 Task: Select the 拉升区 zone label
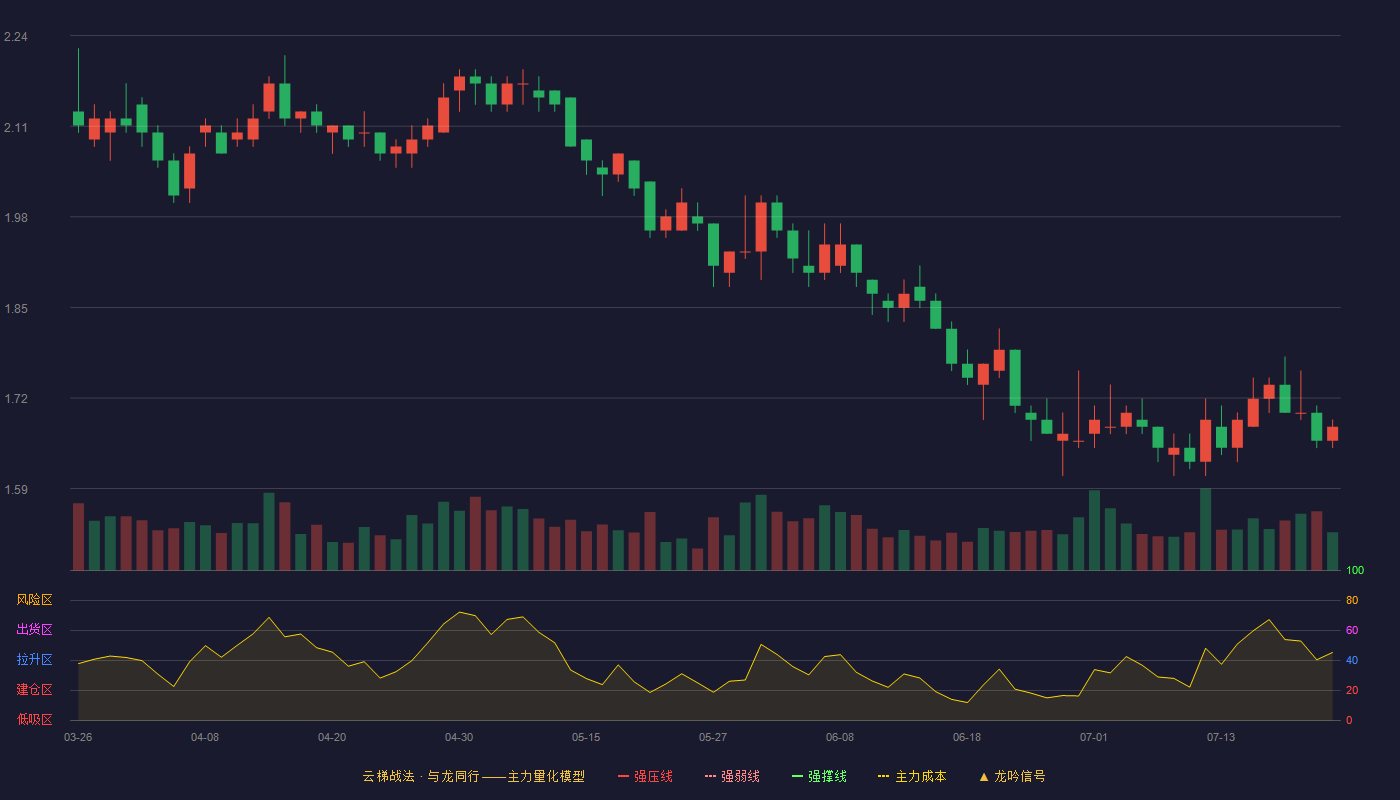(x=34, y=660)
